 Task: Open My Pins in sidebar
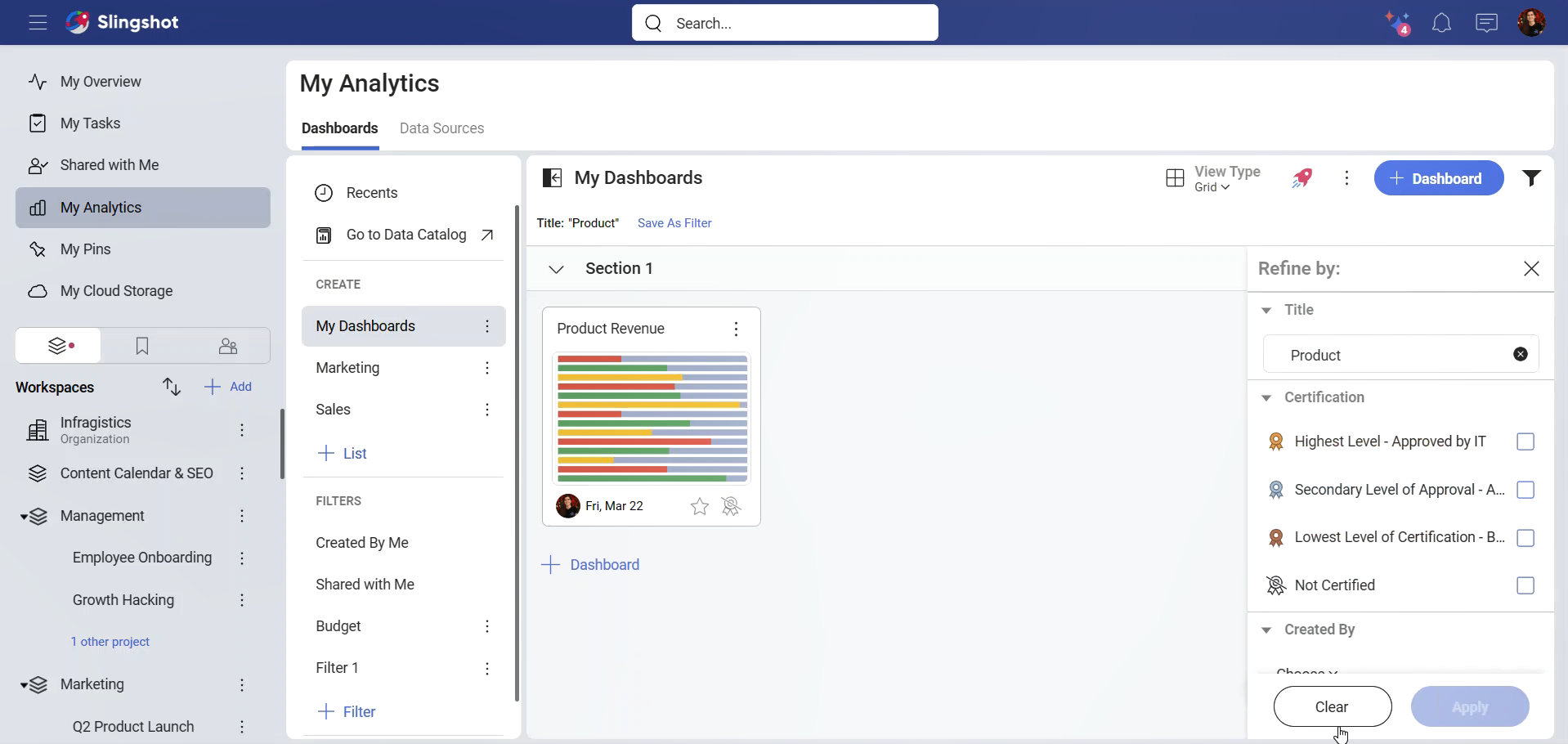pos(143,249)
